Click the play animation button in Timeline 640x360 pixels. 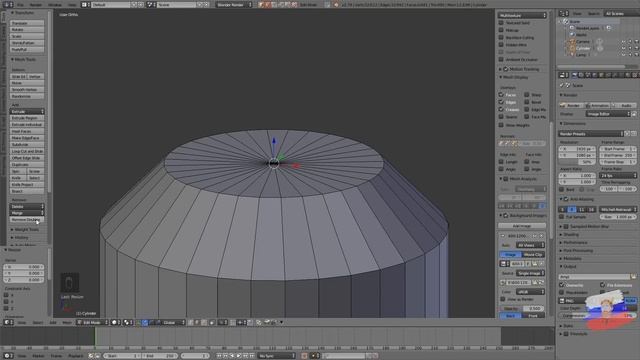(239, 356)
